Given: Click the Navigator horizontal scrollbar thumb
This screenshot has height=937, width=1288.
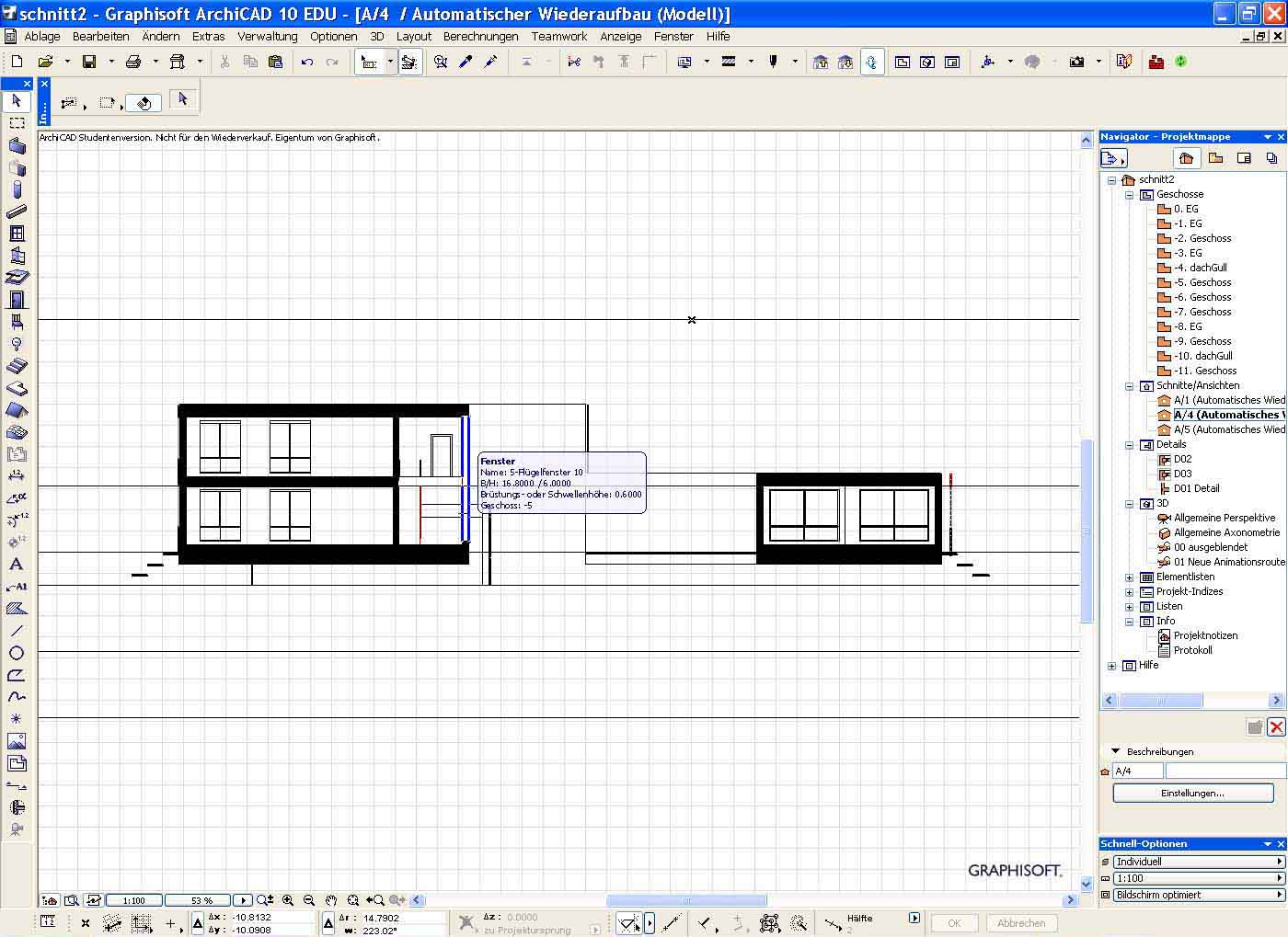Looking at the screenshot, I should (x=1161, y=701).
